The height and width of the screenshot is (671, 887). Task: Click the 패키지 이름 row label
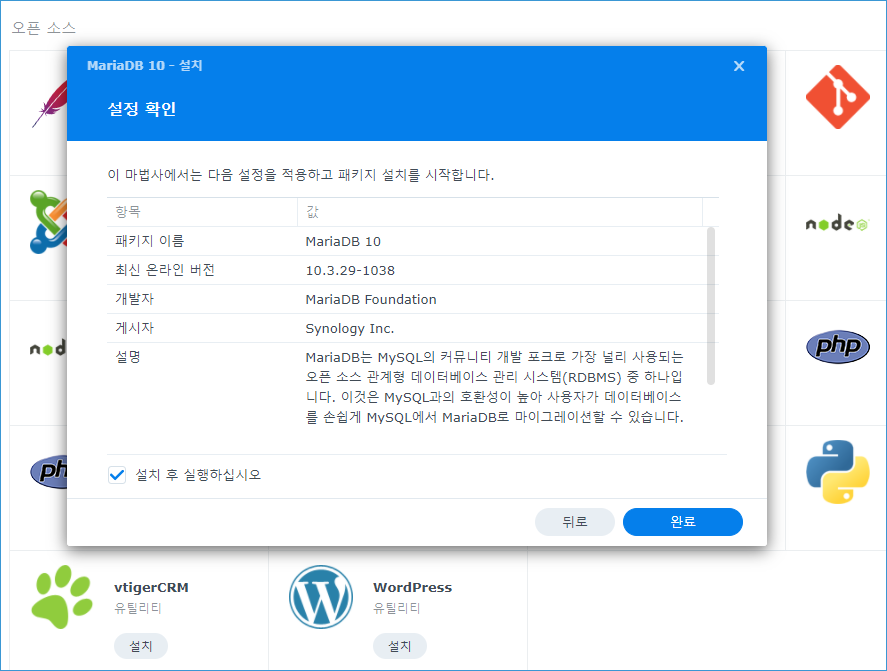pos(150,241)
